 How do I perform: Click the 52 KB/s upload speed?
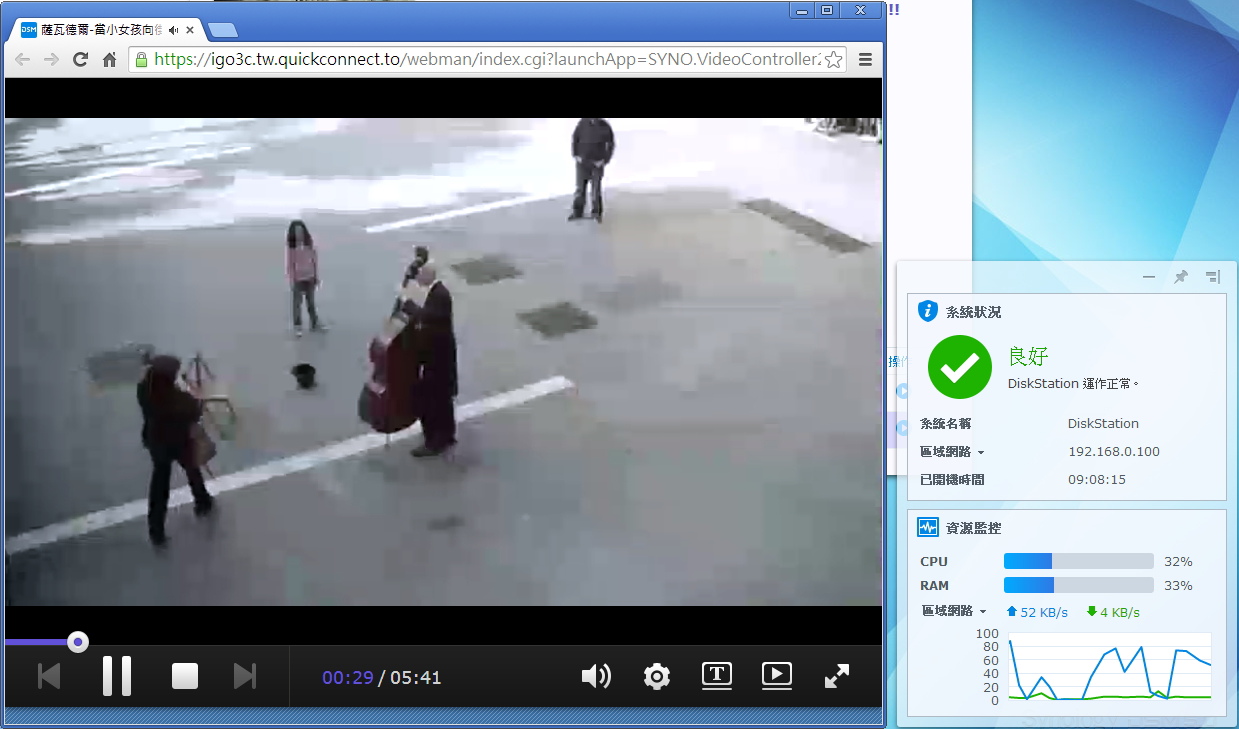pyautogui.click(x=1037, y=612)
